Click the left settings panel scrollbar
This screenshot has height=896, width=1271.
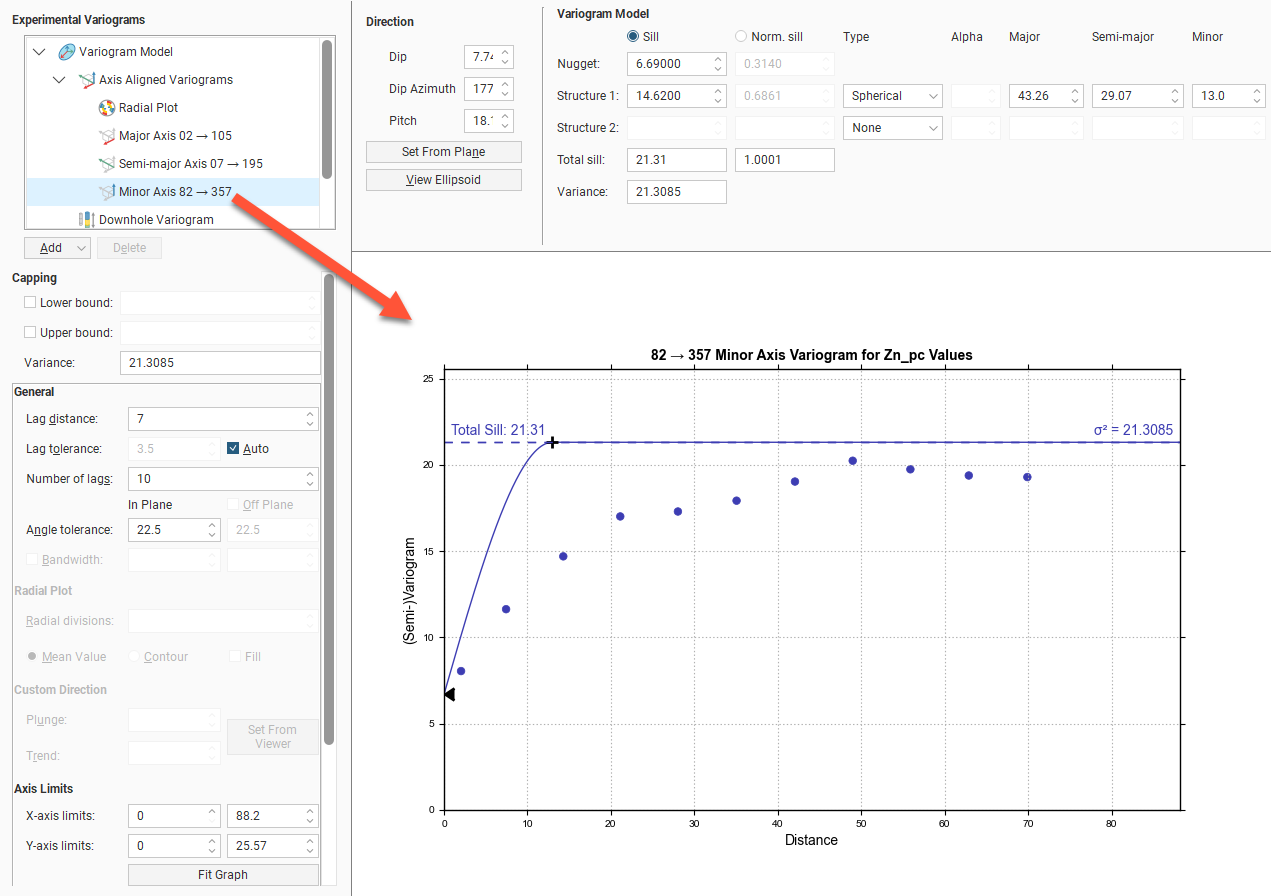[x=329, y=500]
